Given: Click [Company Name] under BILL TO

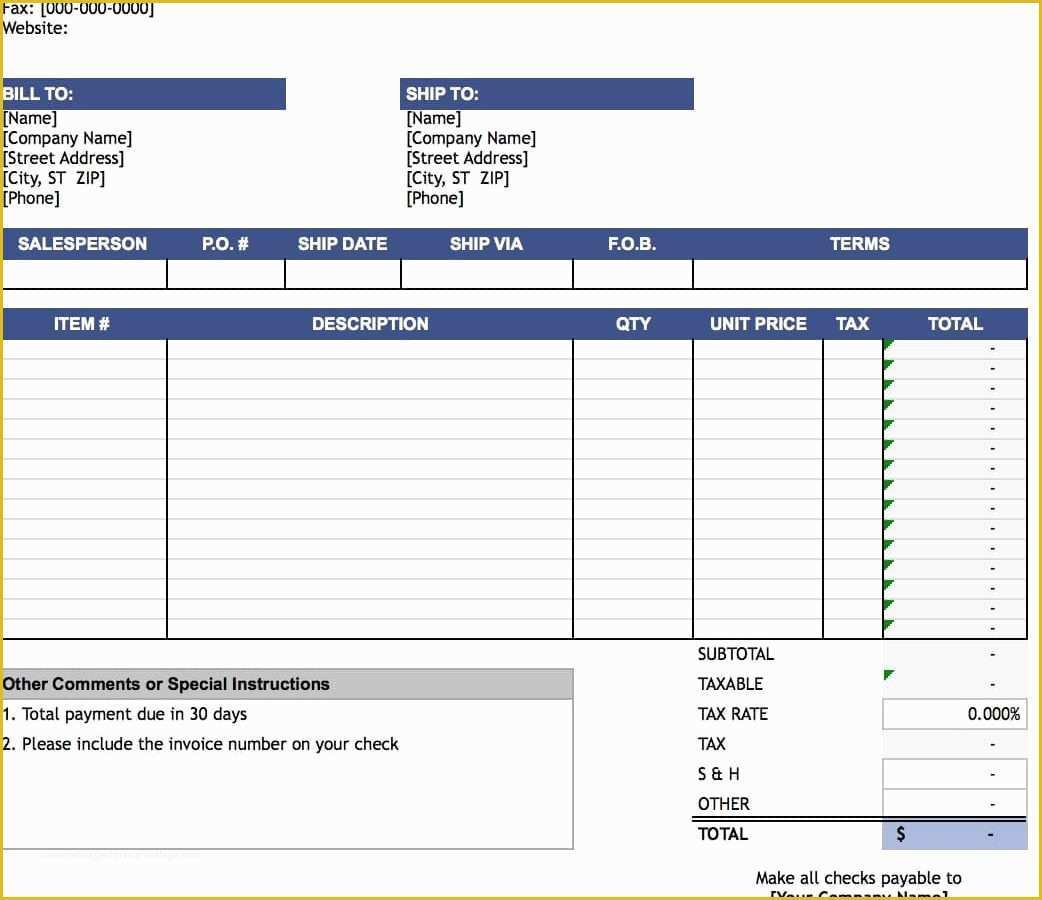Looking at the screenshot, I should pos(68,138).
